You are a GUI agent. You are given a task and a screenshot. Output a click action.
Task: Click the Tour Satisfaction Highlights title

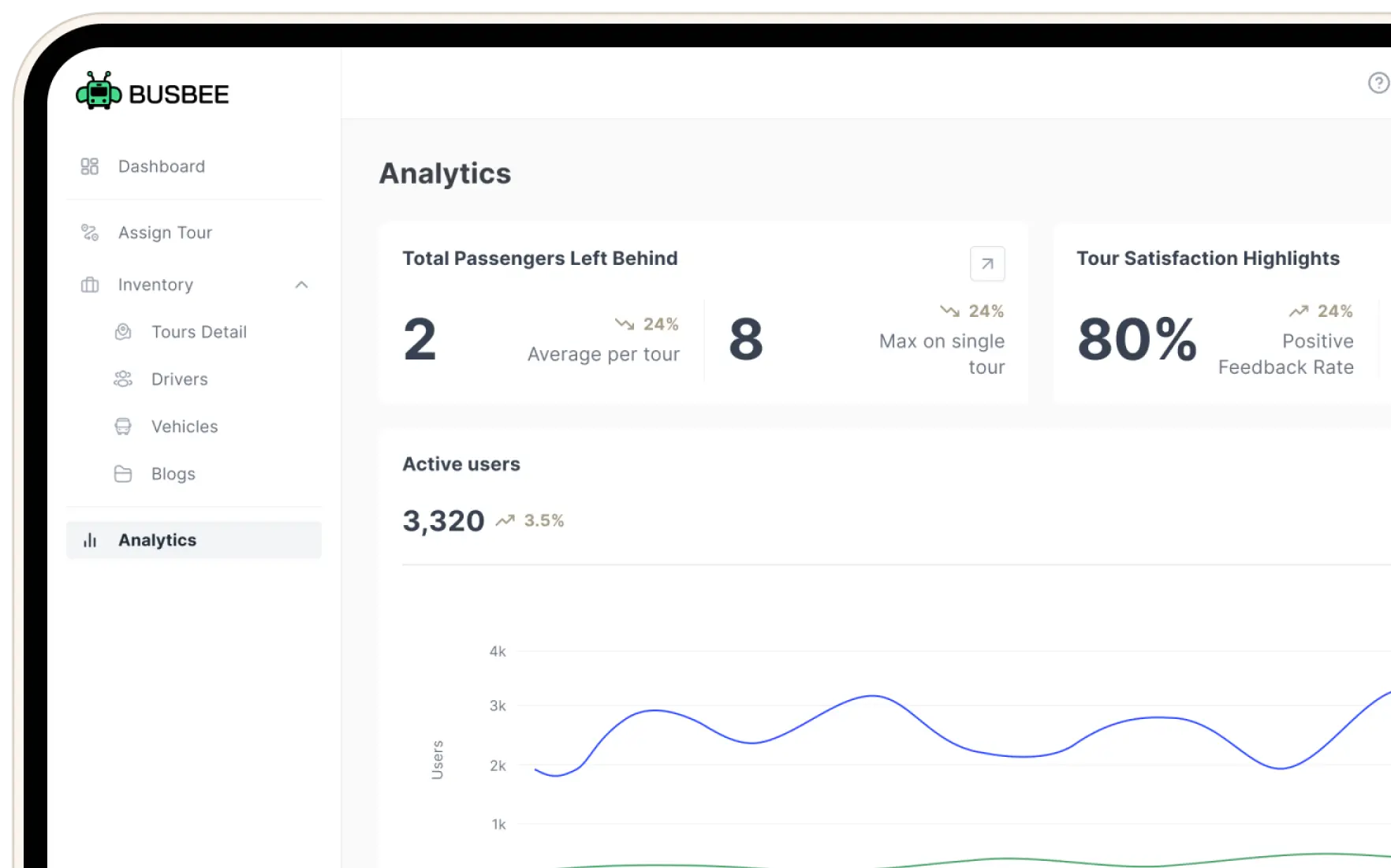tap(1208, 258)
